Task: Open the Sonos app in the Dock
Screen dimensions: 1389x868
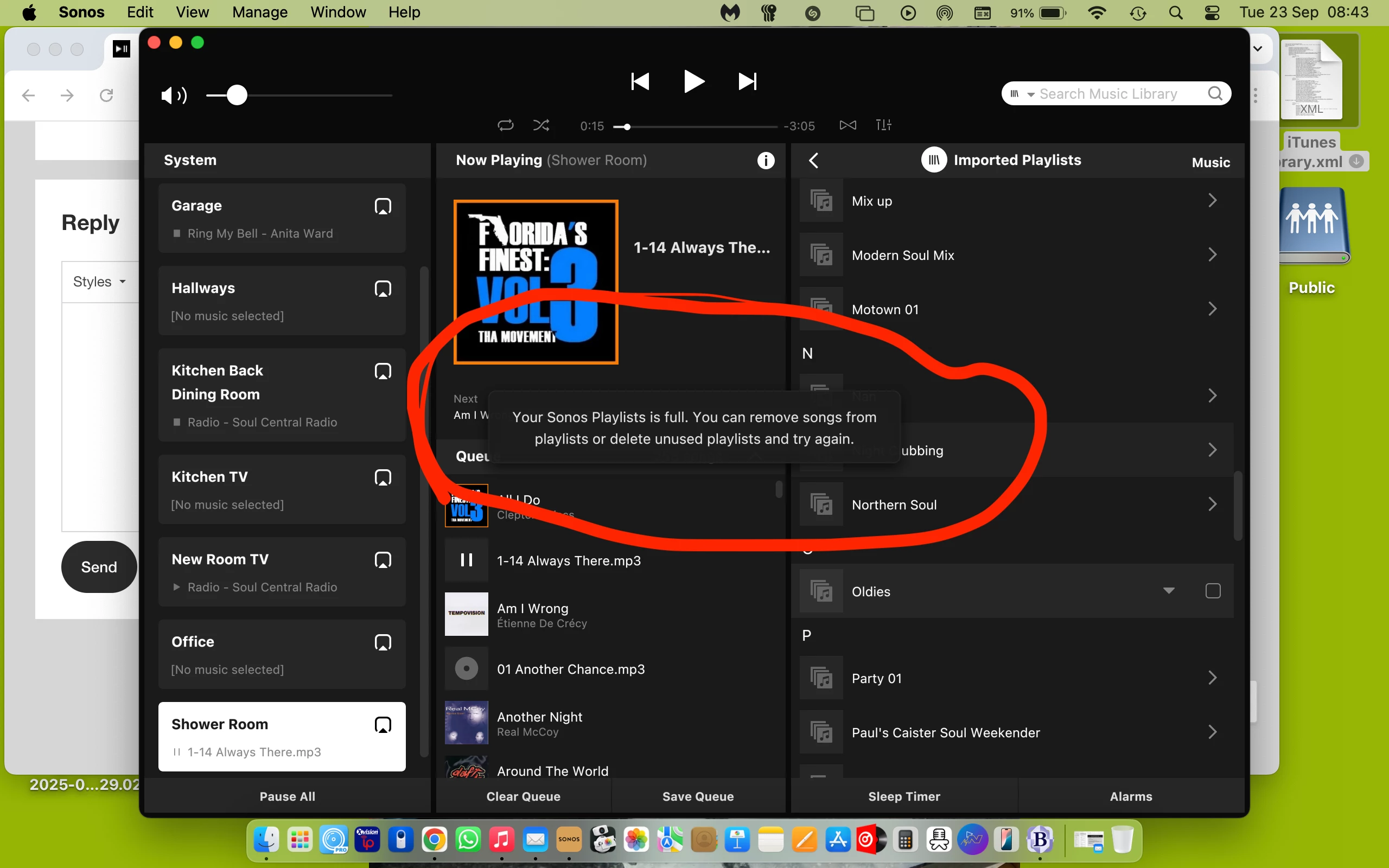Action: coord(569,839)
